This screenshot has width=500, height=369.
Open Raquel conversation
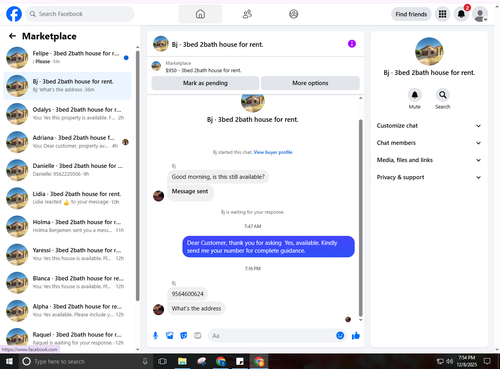point(67,337)
